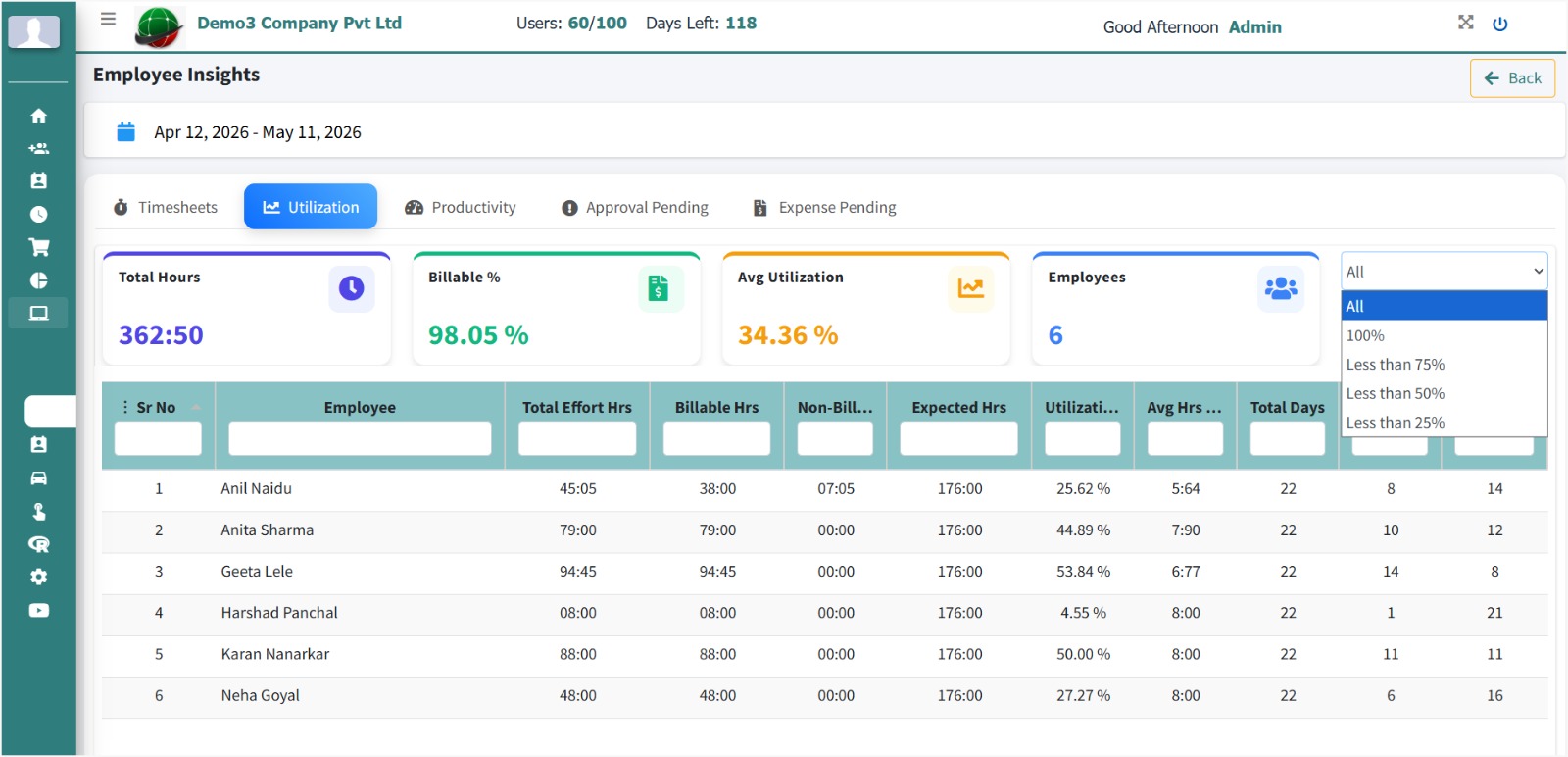Focus the Employee filter field

click(360, 438)
